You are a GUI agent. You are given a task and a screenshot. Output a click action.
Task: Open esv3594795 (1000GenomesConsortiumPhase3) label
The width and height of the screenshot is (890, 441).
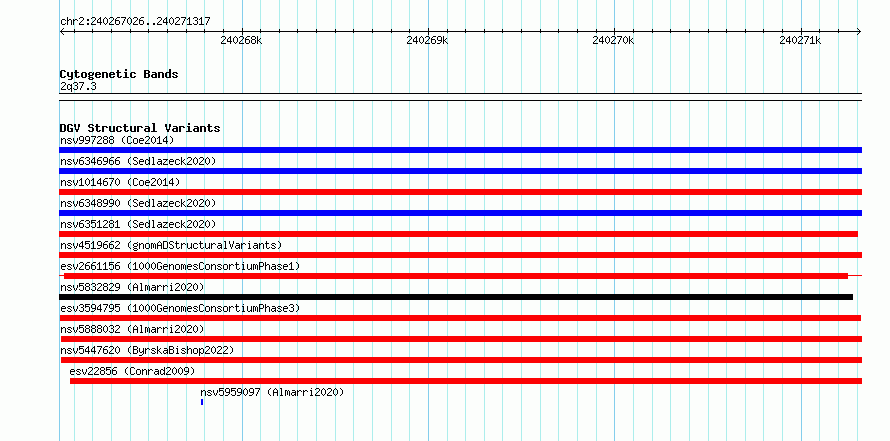180,308
